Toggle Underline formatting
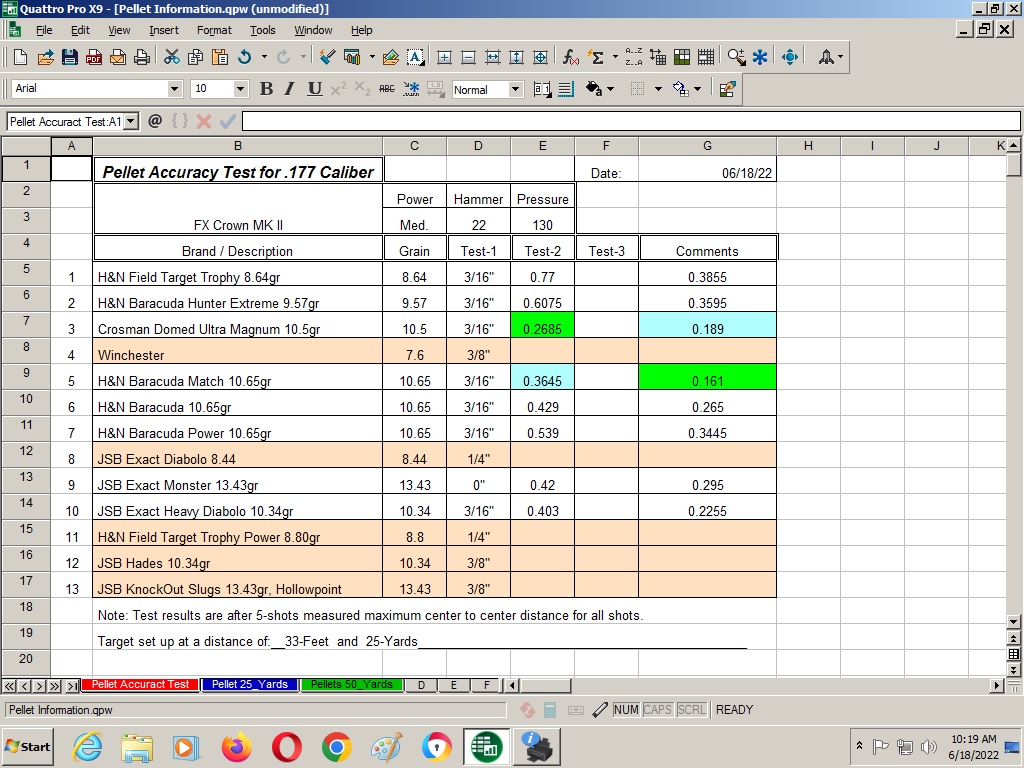 click(x=315, y=89)
